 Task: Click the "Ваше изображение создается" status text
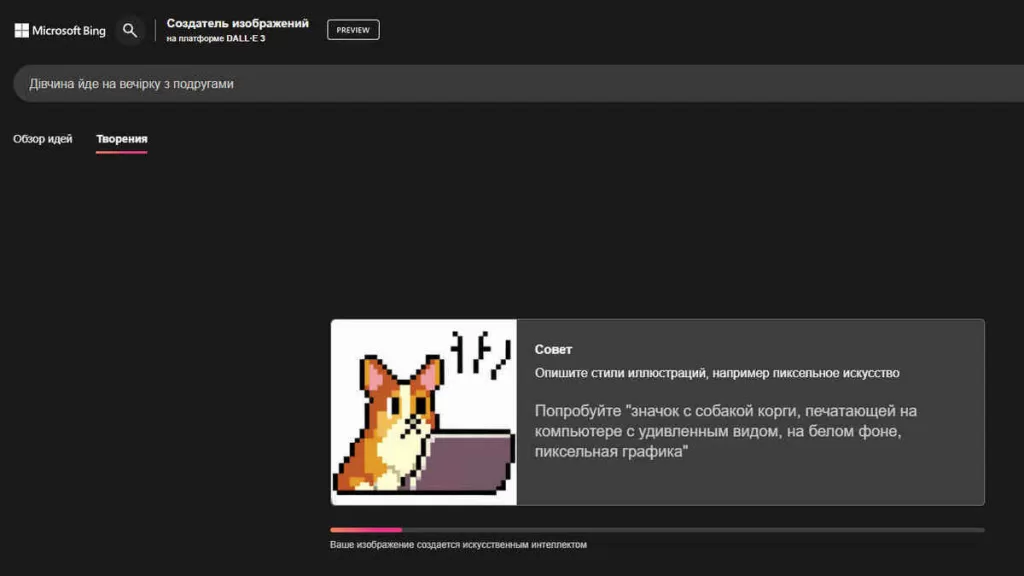pyautogui.click(x=458, y=545)
